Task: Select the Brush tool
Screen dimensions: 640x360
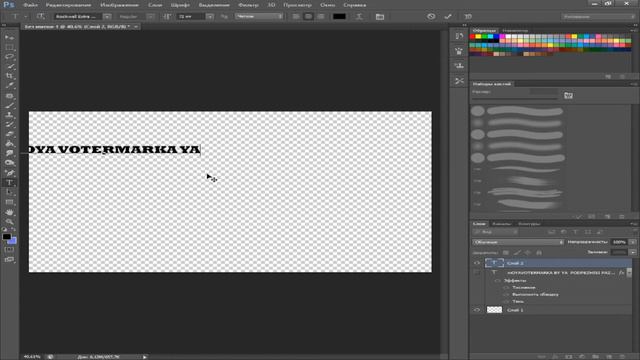Action: coord(9,106)
